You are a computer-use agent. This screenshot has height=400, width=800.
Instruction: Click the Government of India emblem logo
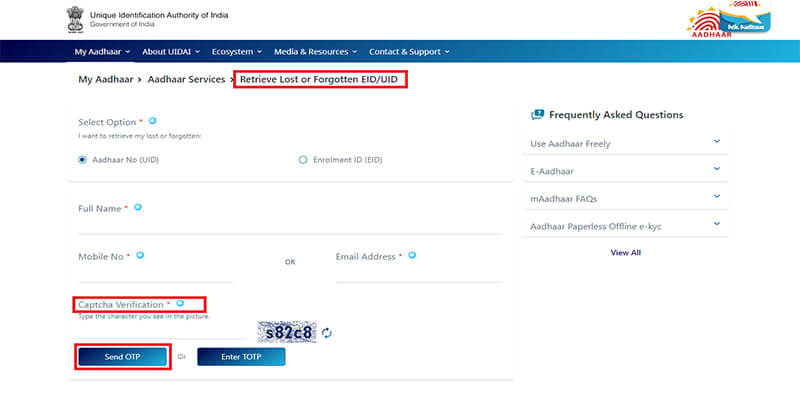(x=75, y=19)
